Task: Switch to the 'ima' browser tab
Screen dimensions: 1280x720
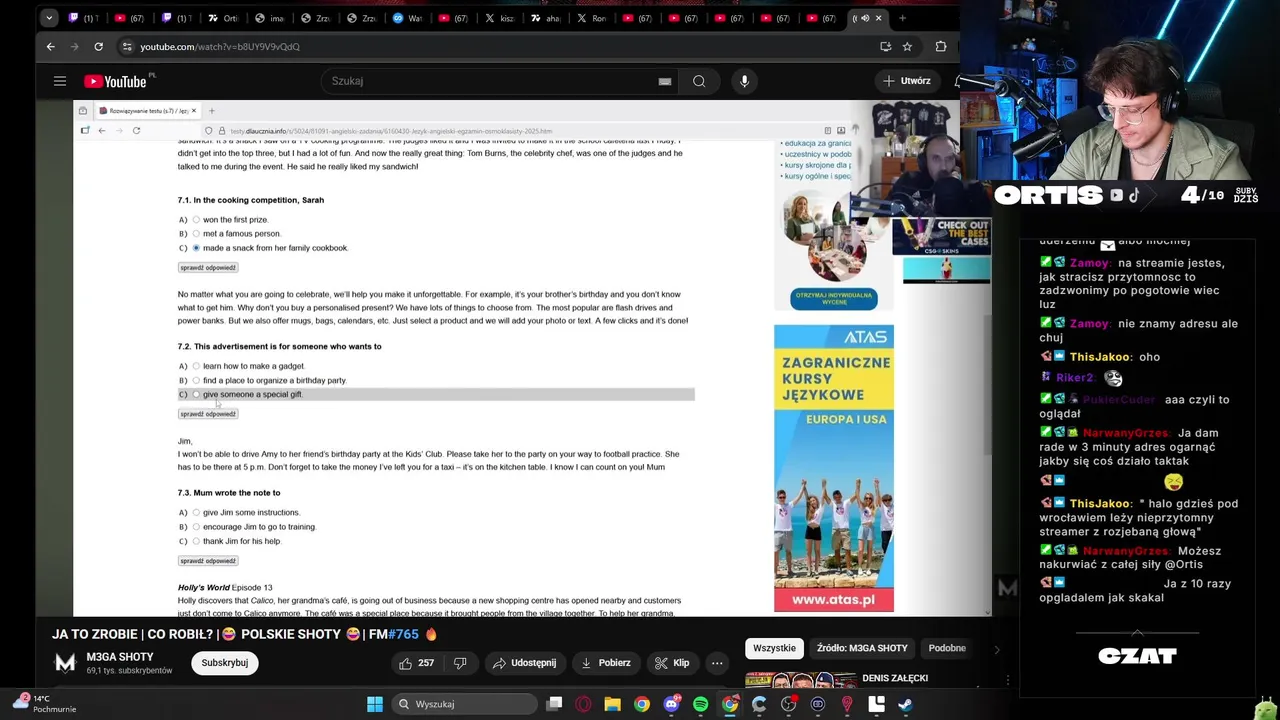Action: pyautogui.click(x=269, y=18)
